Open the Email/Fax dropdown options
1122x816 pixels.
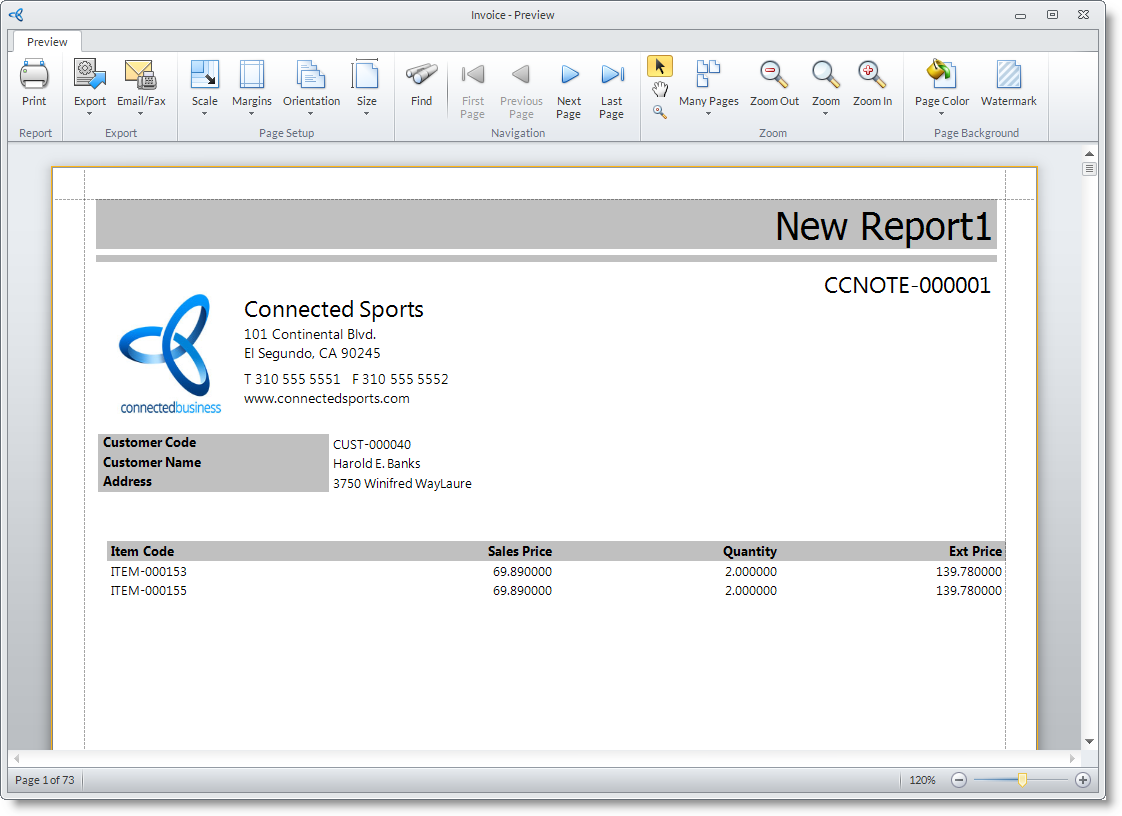(141, 113)
